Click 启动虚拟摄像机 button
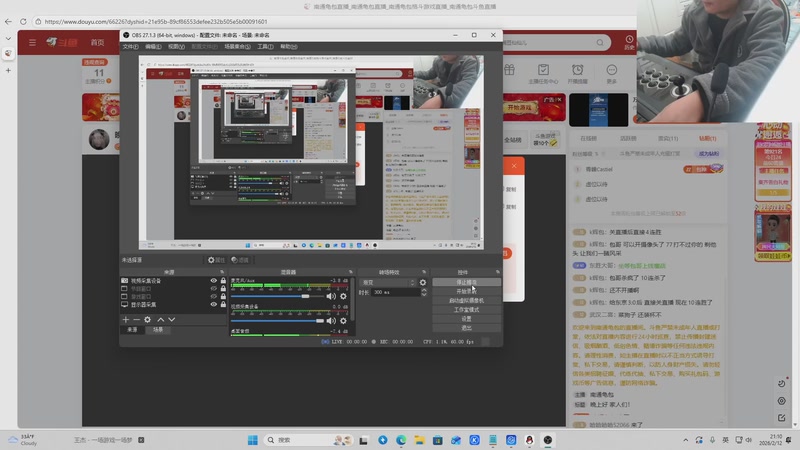800x450 pixels. pyautogui.click(x=466, y=301)
